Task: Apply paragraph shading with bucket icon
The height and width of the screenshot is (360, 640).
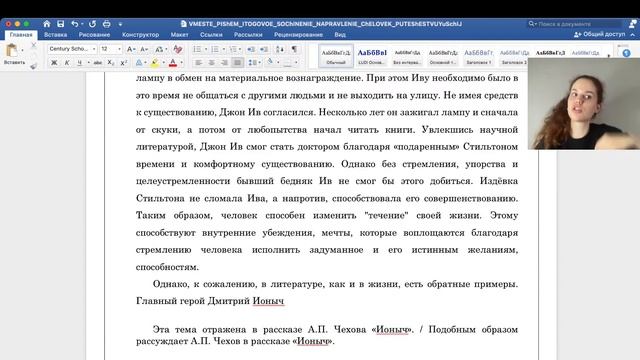Action: [270, 62]
